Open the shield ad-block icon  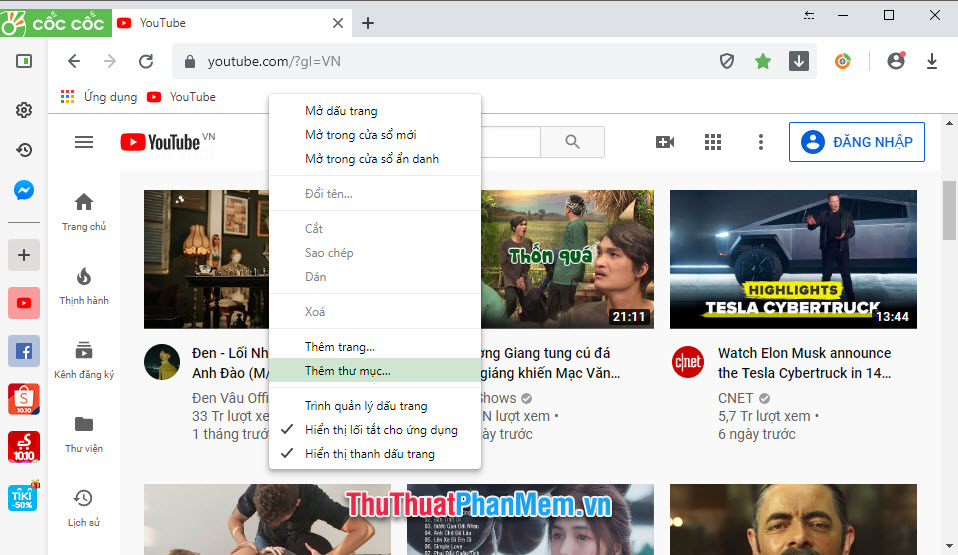726,61
